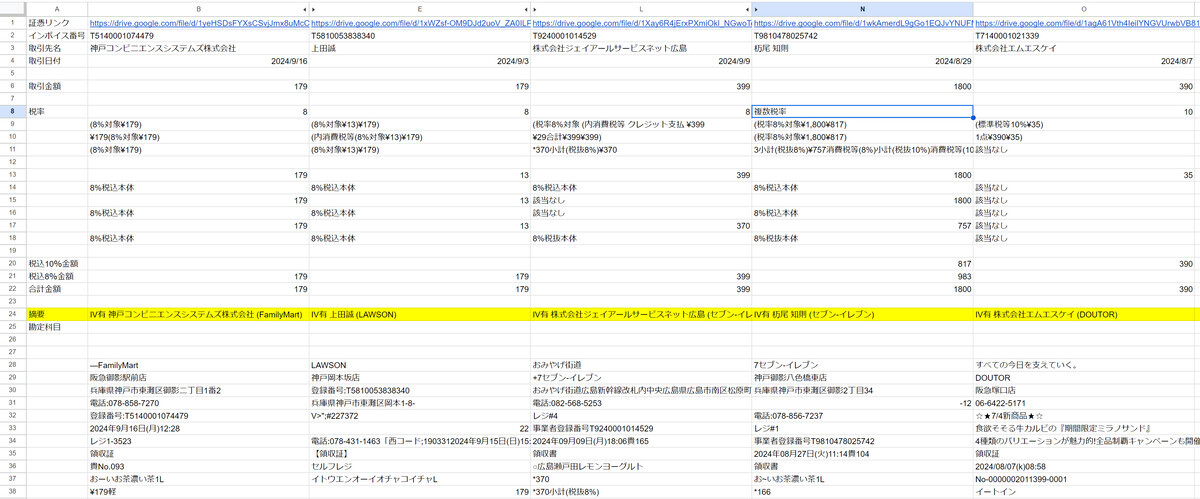Image resolution: width=1200 pixels, height=499 pixels.
Task: Click the インボイス番号 label cell
Action: click(x=55, y=35)
